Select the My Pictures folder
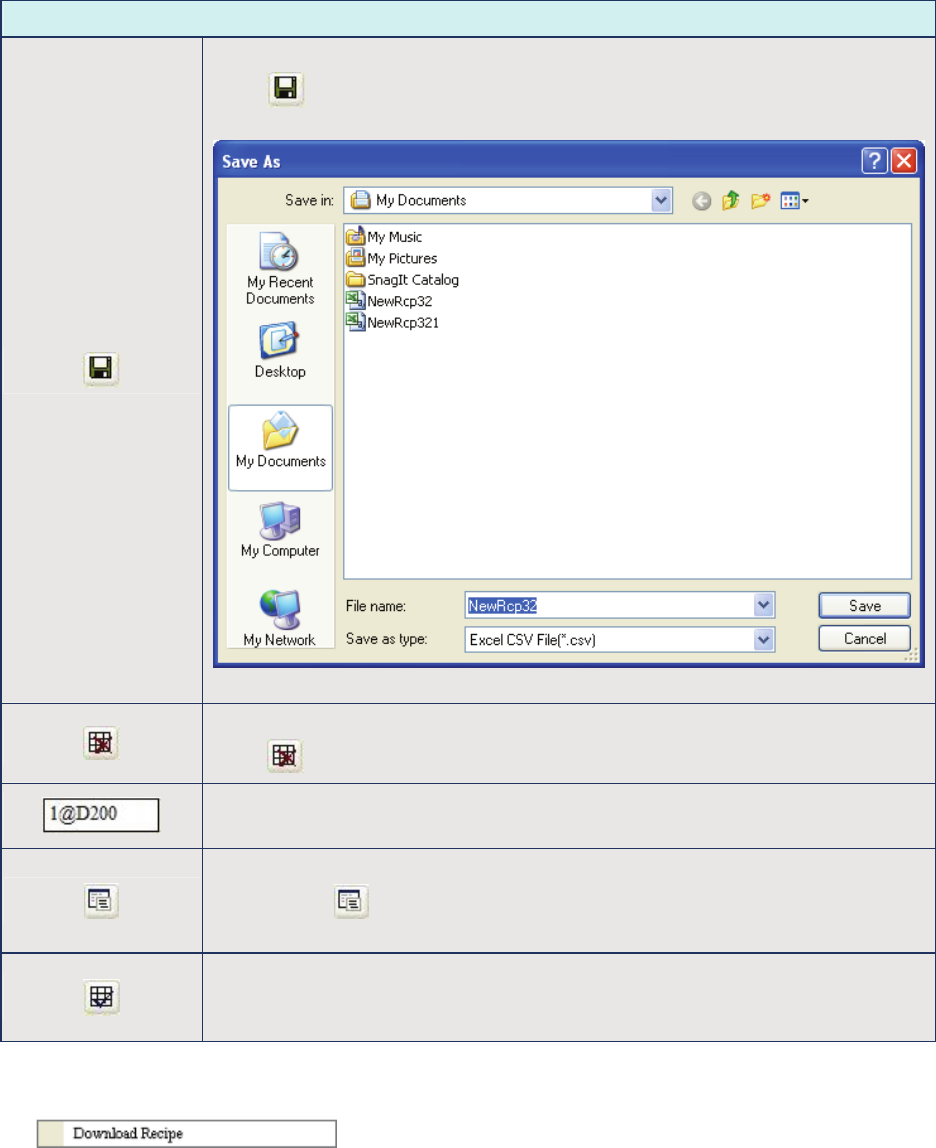 (x=392, y=258)
